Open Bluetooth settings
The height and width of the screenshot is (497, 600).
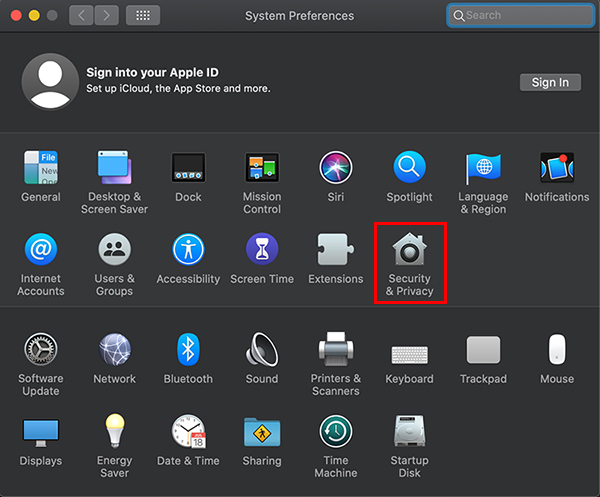(x=188, y=350)
